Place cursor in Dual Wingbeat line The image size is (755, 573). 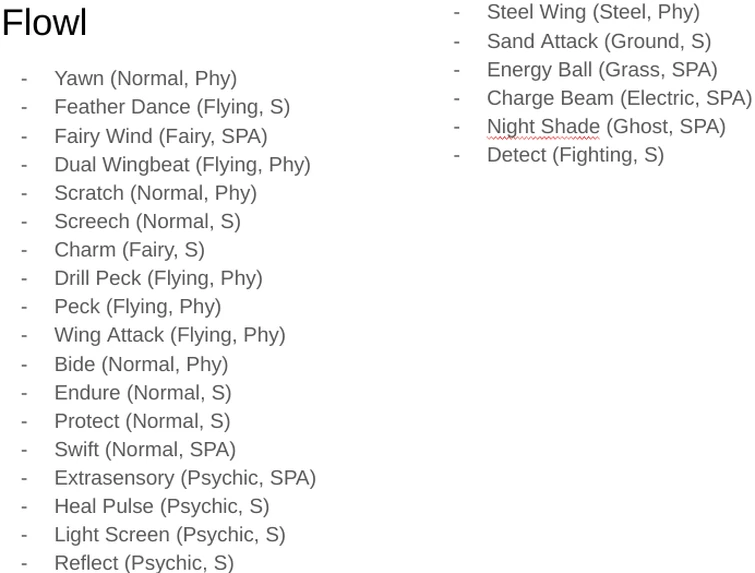(x=182, y=164)
